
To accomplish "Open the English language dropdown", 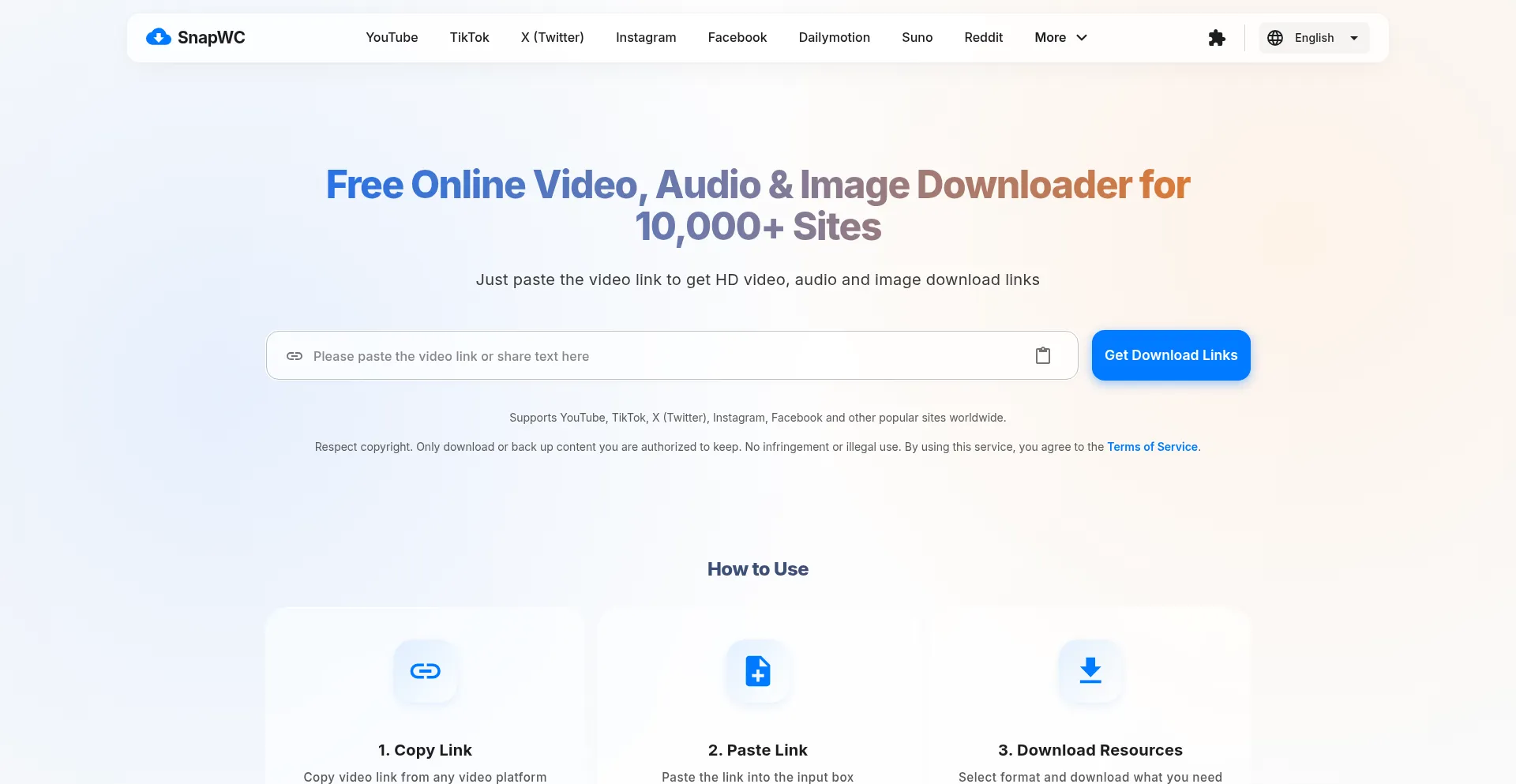I will click(x=1314, y=38).
